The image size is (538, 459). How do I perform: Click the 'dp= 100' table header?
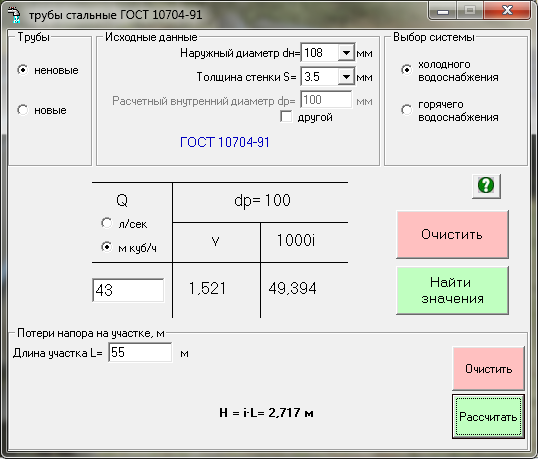[262, 200]
